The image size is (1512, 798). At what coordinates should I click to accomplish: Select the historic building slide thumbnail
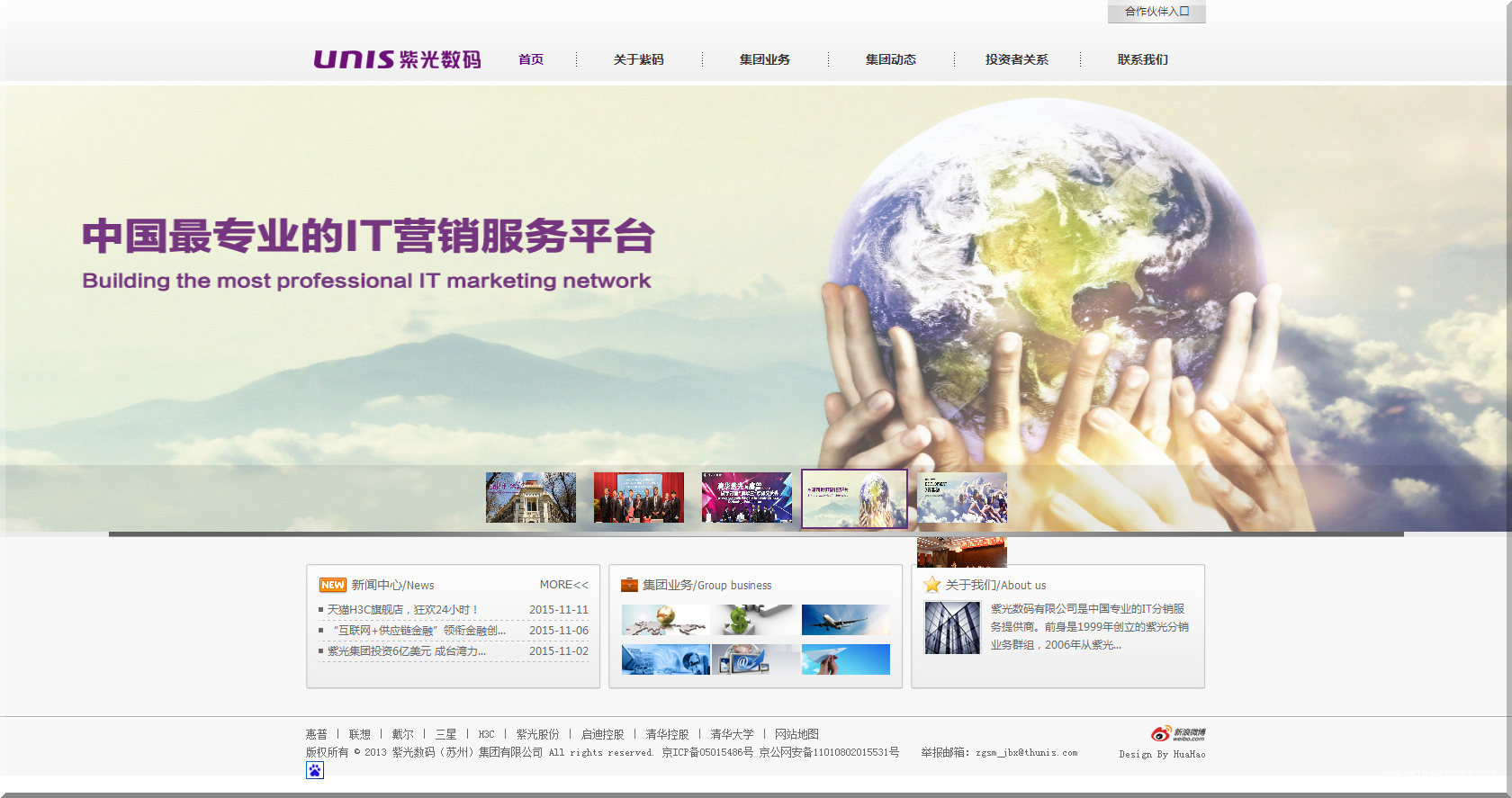(530, 498)
